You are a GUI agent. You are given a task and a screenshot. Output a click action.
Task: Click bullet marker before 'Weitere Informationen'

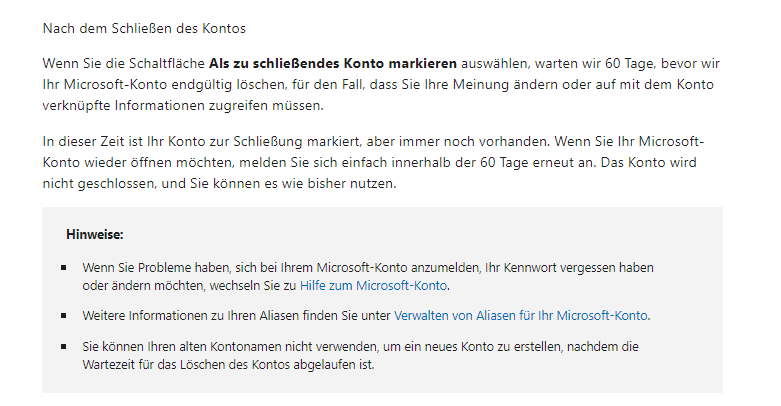(64, 315)
